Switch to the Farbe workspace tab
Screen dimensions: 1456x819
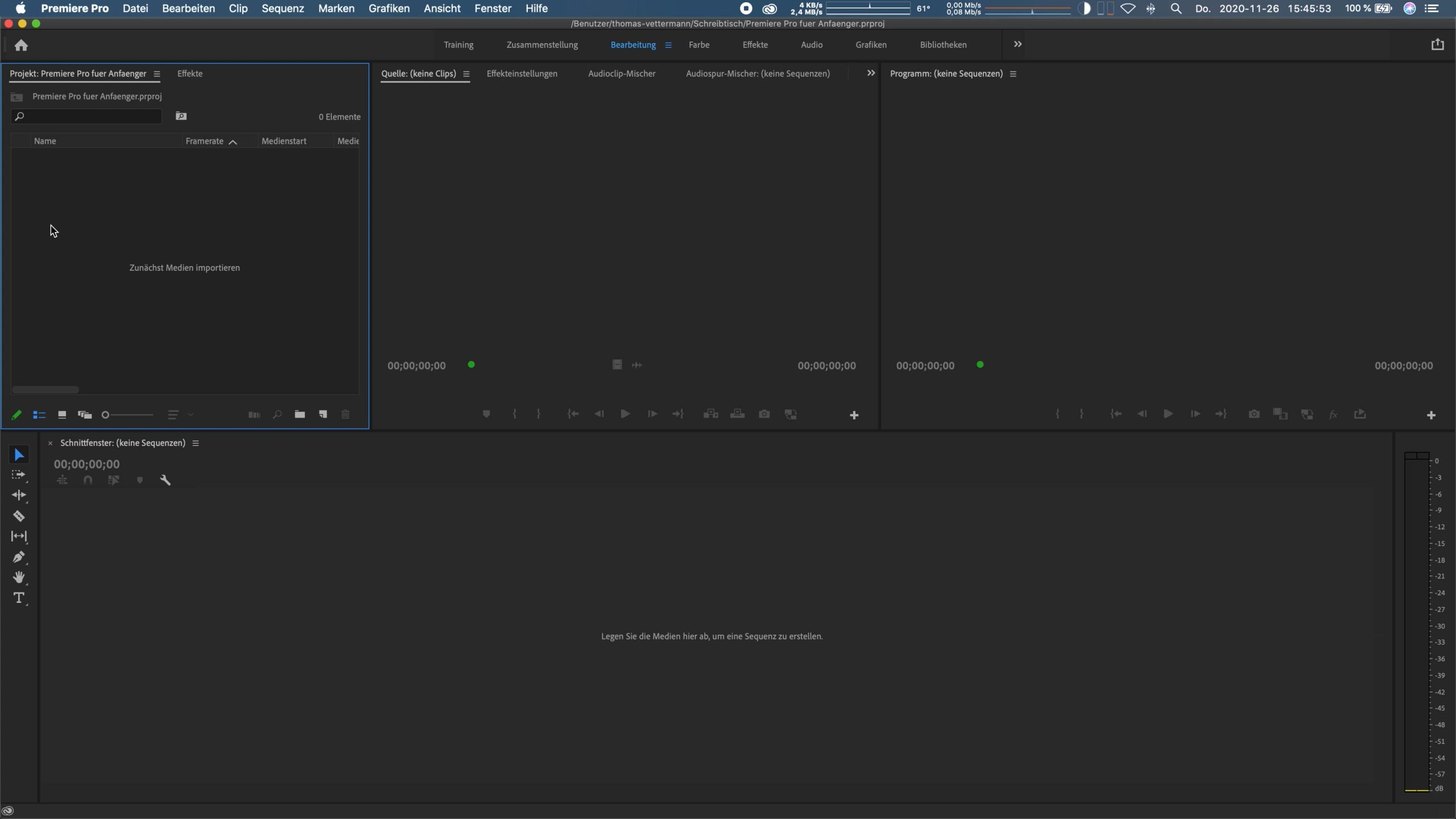click(x=699, y=45)
